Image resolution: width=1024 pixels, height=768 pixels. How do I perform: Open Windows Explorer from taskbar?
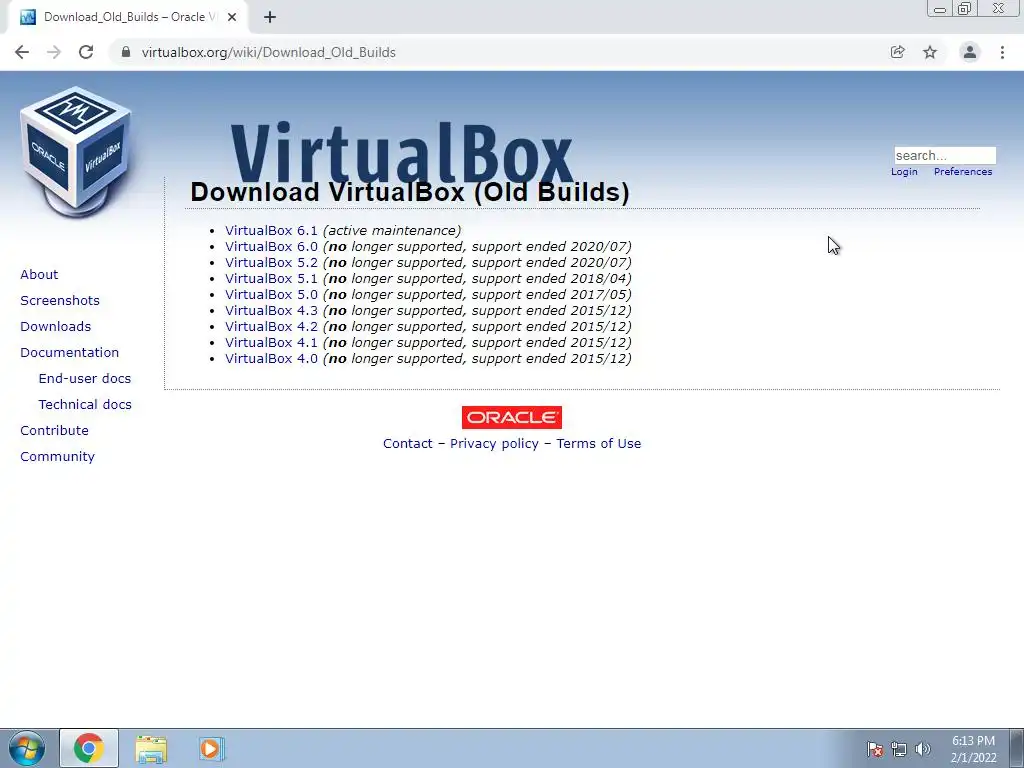(151, 749)
